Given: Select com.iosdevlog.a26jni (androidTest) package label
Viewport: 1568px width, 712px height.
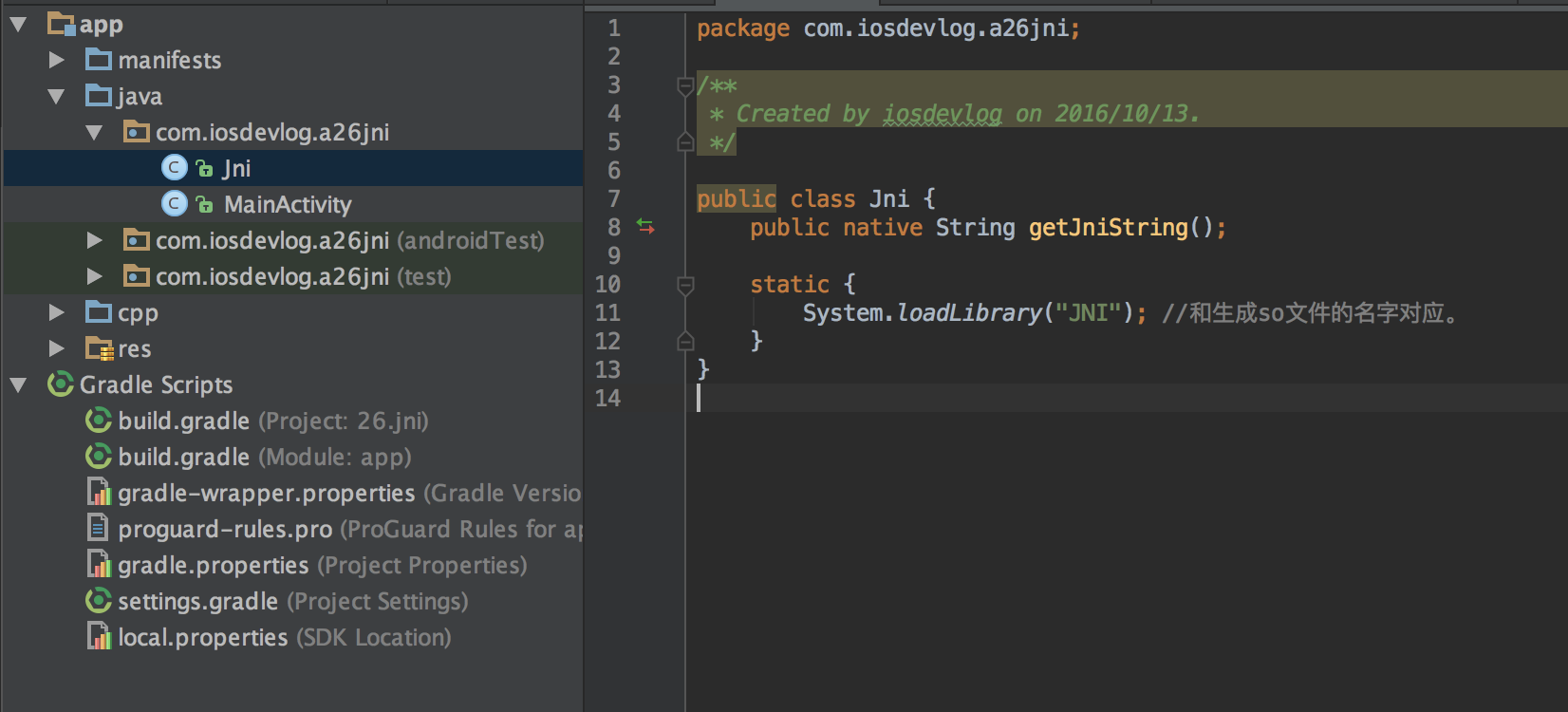Looking at the screenshot, I should pos(350,241).
